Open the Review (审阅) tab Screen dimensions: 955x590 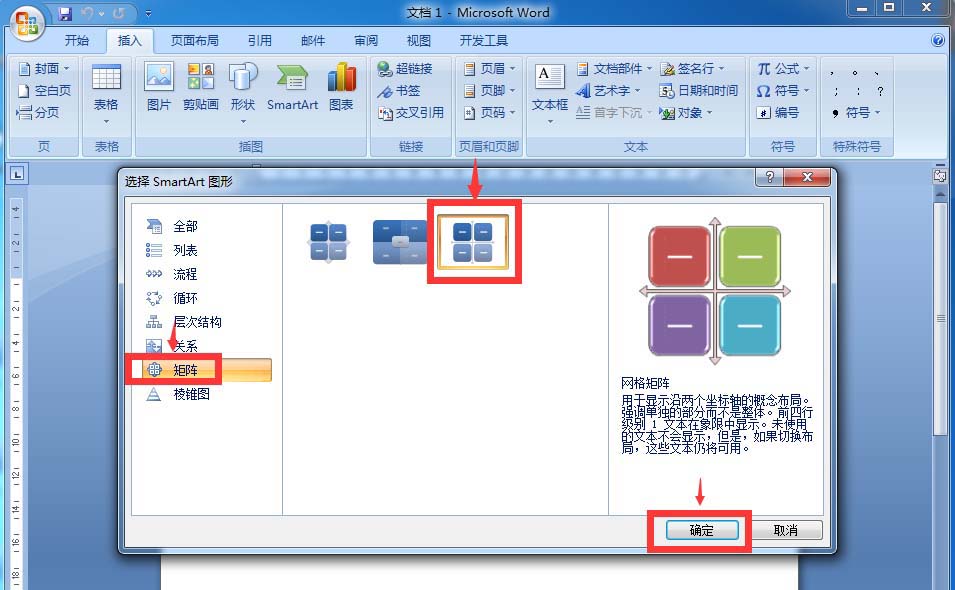365,41
